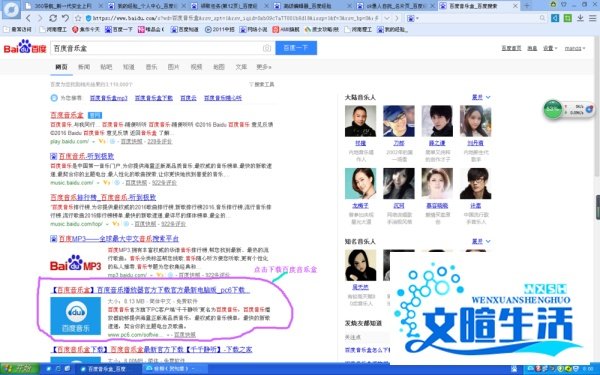Open the browser hamburger menu icon

tap(592, 18)
